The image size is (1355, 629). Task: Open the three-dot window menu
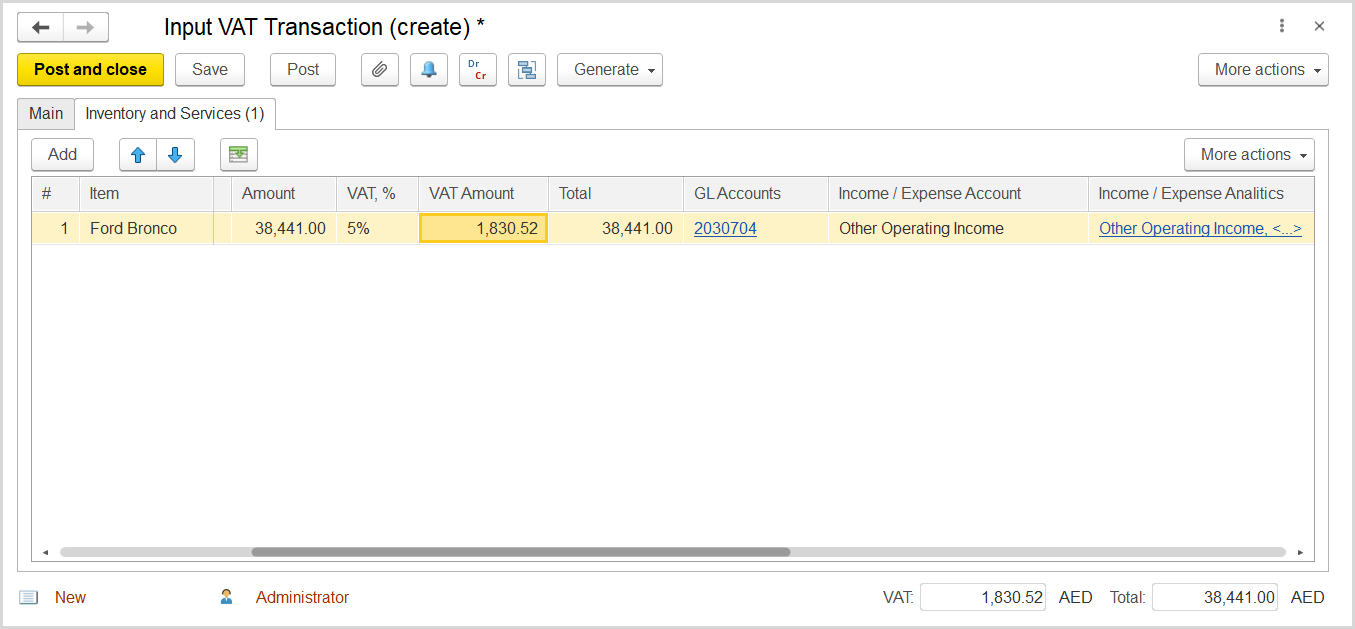tap(1282, 27)
